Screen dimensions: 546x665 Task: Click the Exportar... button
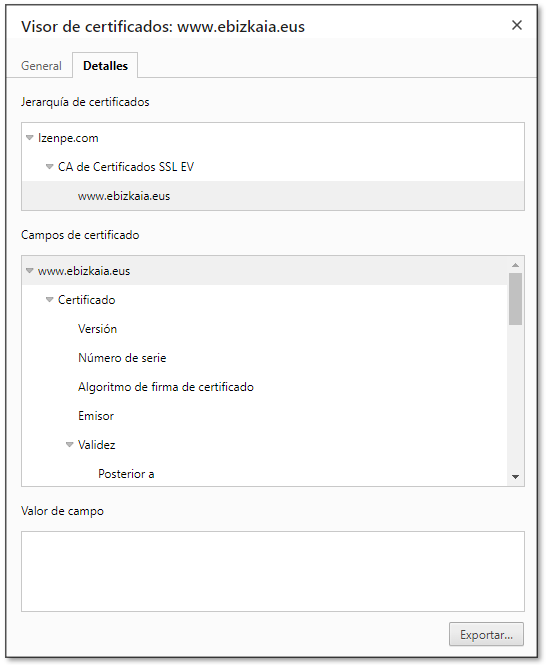(x=486, y=634)
